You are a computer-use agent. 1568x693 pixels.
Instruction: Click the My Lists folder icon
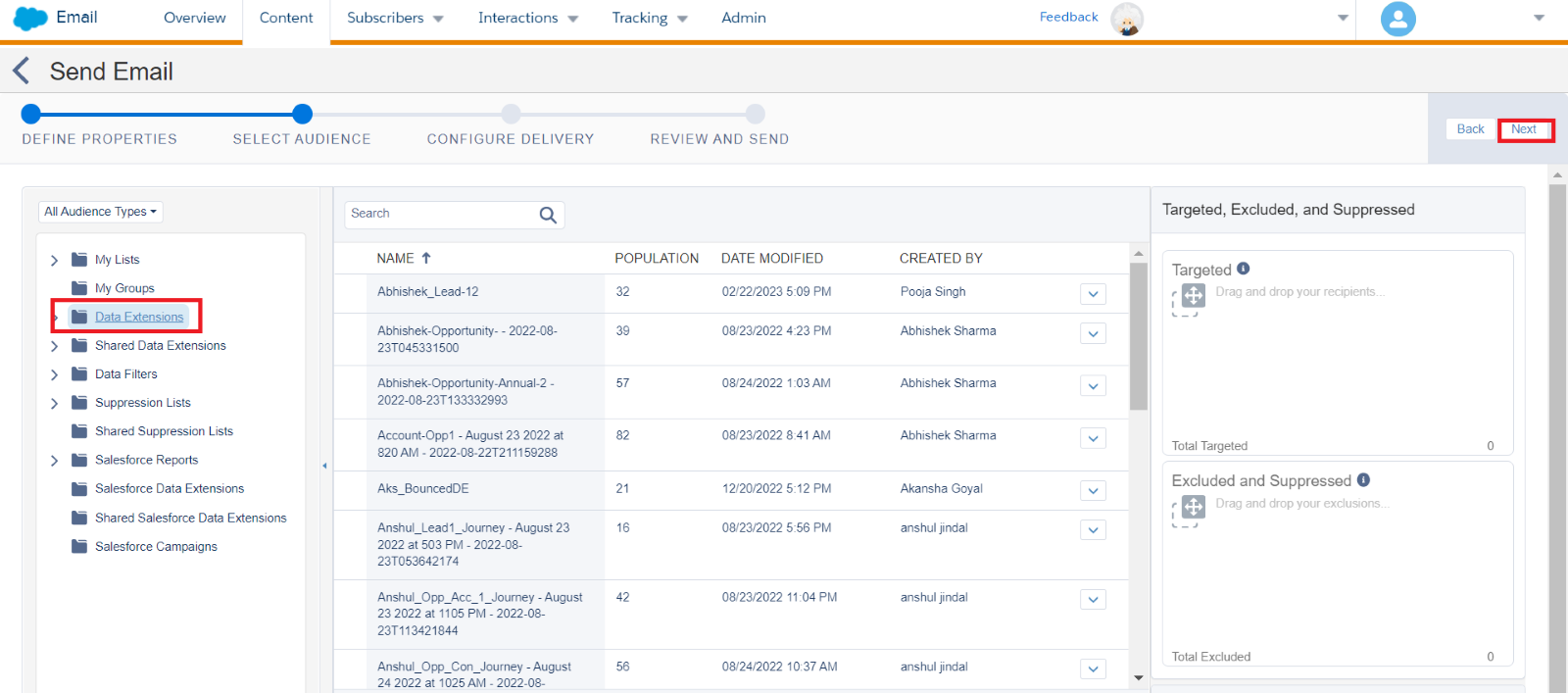pyautogui.click(x=79, y=260)
